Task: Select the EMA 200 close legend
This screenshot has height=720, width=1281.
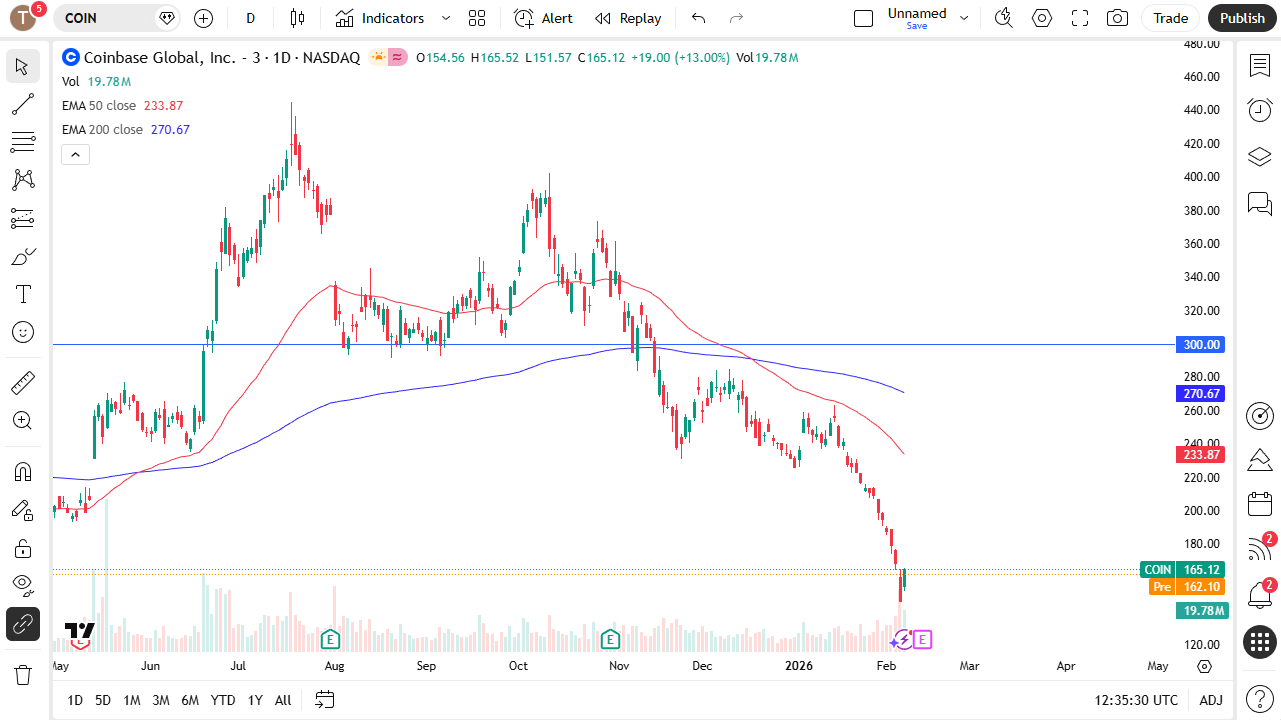Action: 102,129
